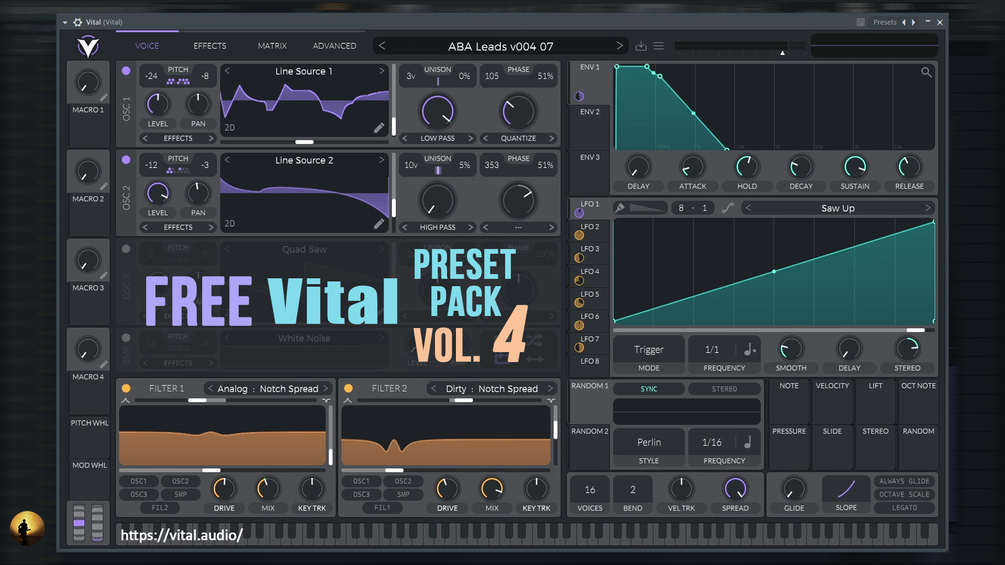Select previous wavetable before Line Source 2
Image resolution: width=1005 pixels, height=565 pixels.
[x=228, y=160]
